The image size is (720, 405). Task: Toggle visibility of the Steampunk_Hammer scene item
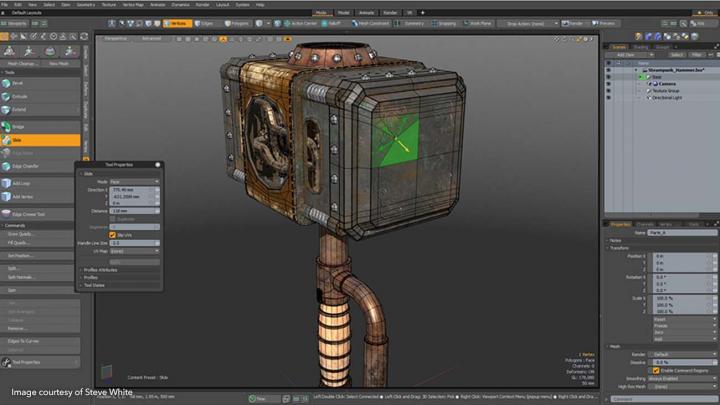click(608, 70)
